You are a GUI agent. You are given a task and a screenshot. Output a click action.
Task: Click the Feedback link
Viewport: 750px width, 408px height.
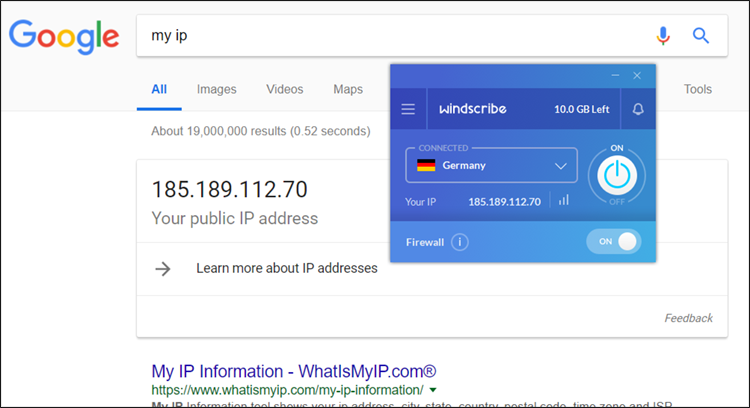pyautogui.click(x=688, y=318)
